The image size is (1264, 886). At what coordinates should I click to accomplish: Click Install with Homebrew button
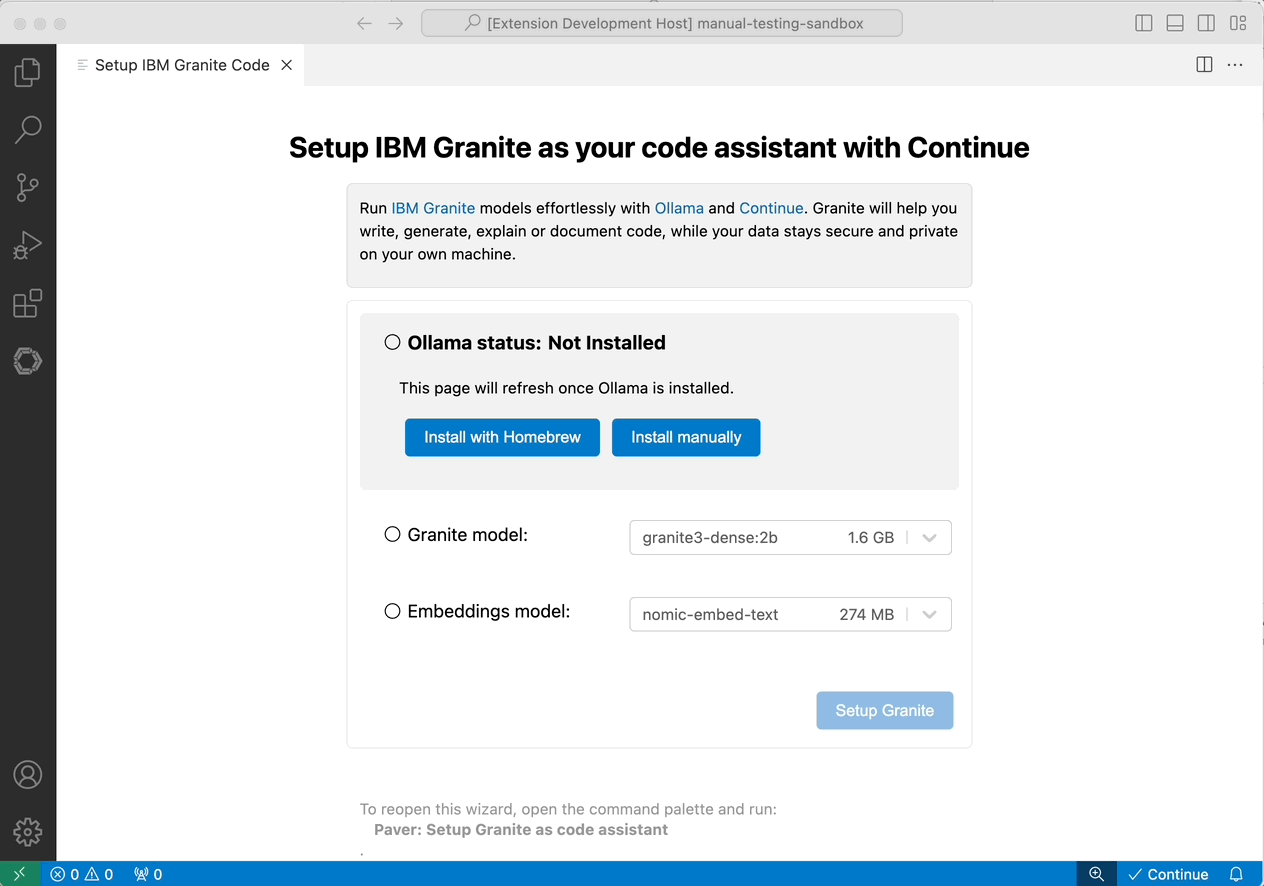(502, 437)
